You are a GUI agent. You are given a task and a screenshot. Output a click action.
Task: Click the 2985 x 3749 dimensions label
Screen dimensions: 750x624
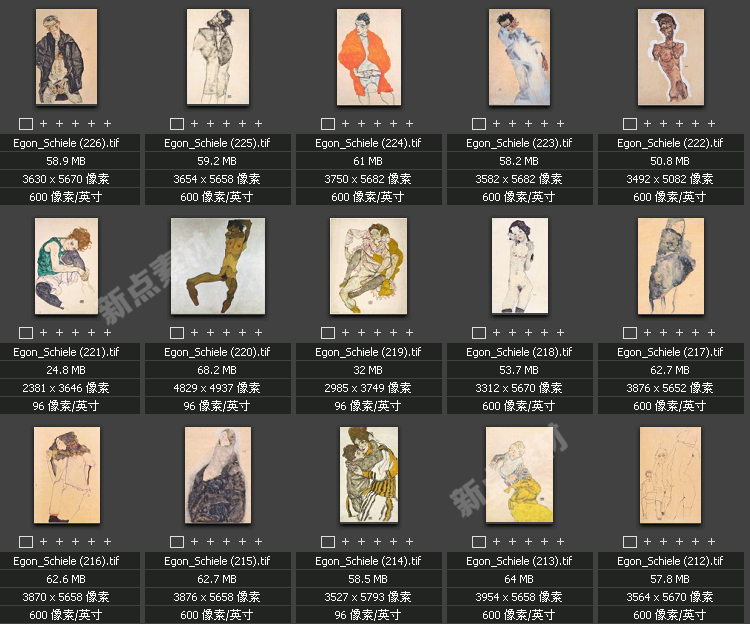click(368, 388)
